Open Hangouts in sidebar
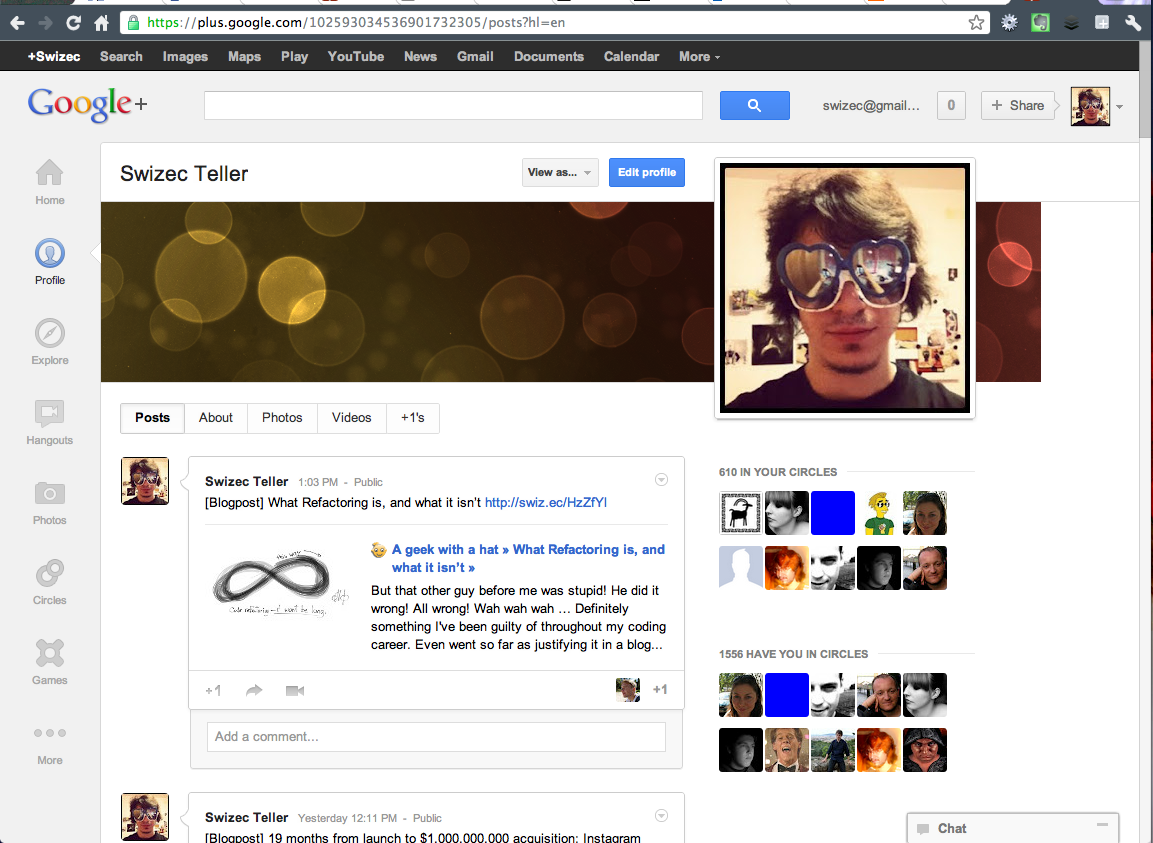This screenshot has width=1153, height=843. 50,423
